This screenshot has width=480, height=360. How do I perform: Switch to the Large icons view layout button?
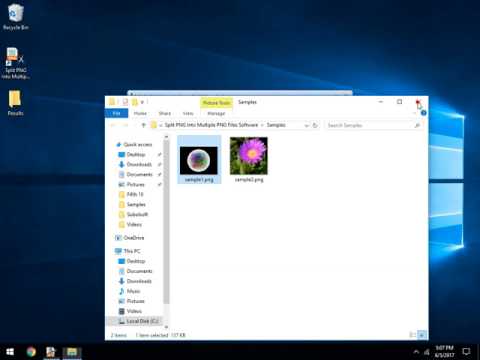click(x=422, y=335)
